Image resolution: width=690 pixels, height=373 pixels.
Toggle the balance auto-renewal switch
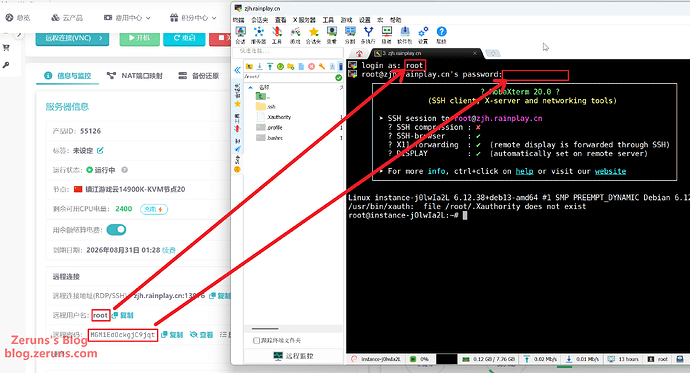point(116,230)
